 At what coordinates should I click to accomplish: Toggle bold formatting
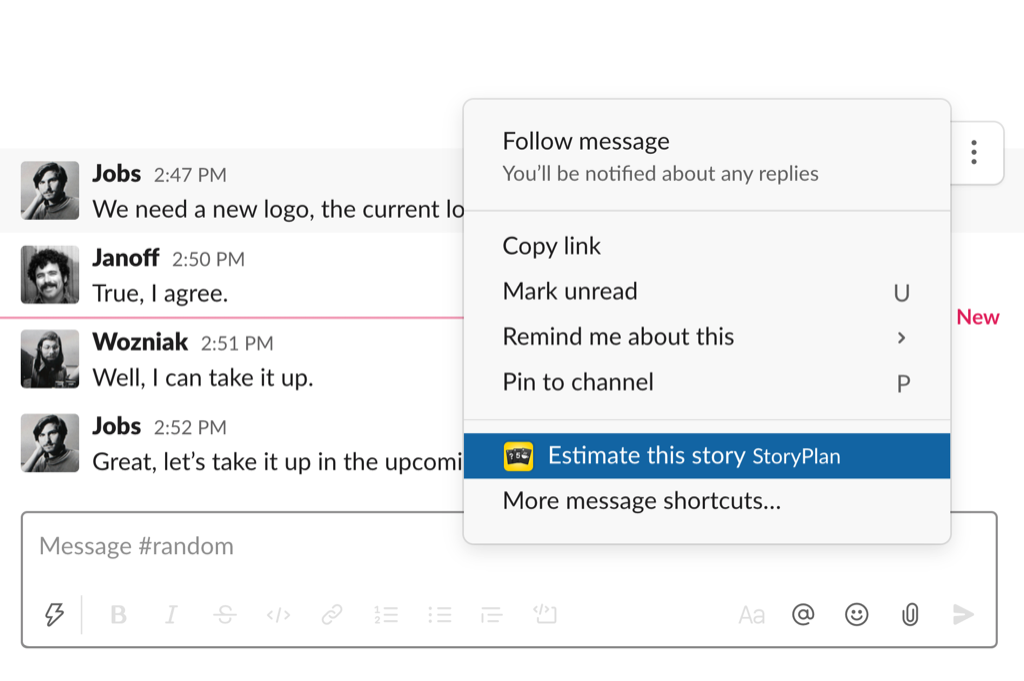point(118,614)
